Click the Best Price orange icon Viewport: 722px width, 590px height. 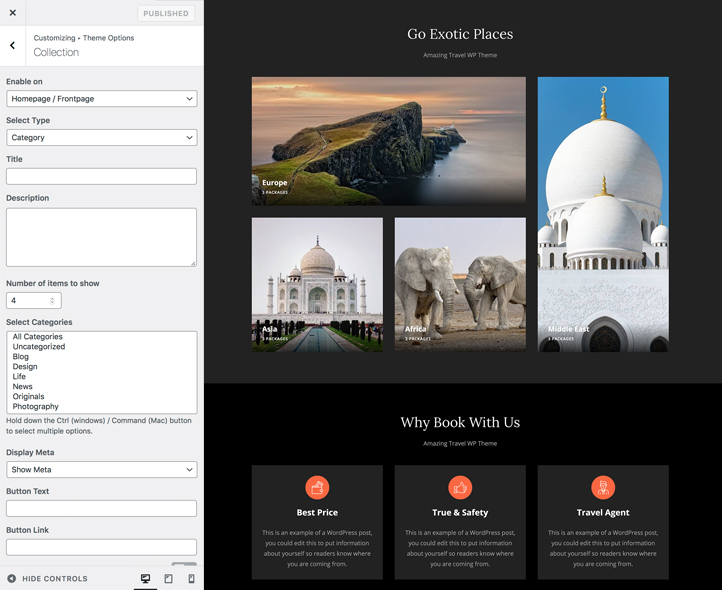pyautogui.click(x=317, y=487)
